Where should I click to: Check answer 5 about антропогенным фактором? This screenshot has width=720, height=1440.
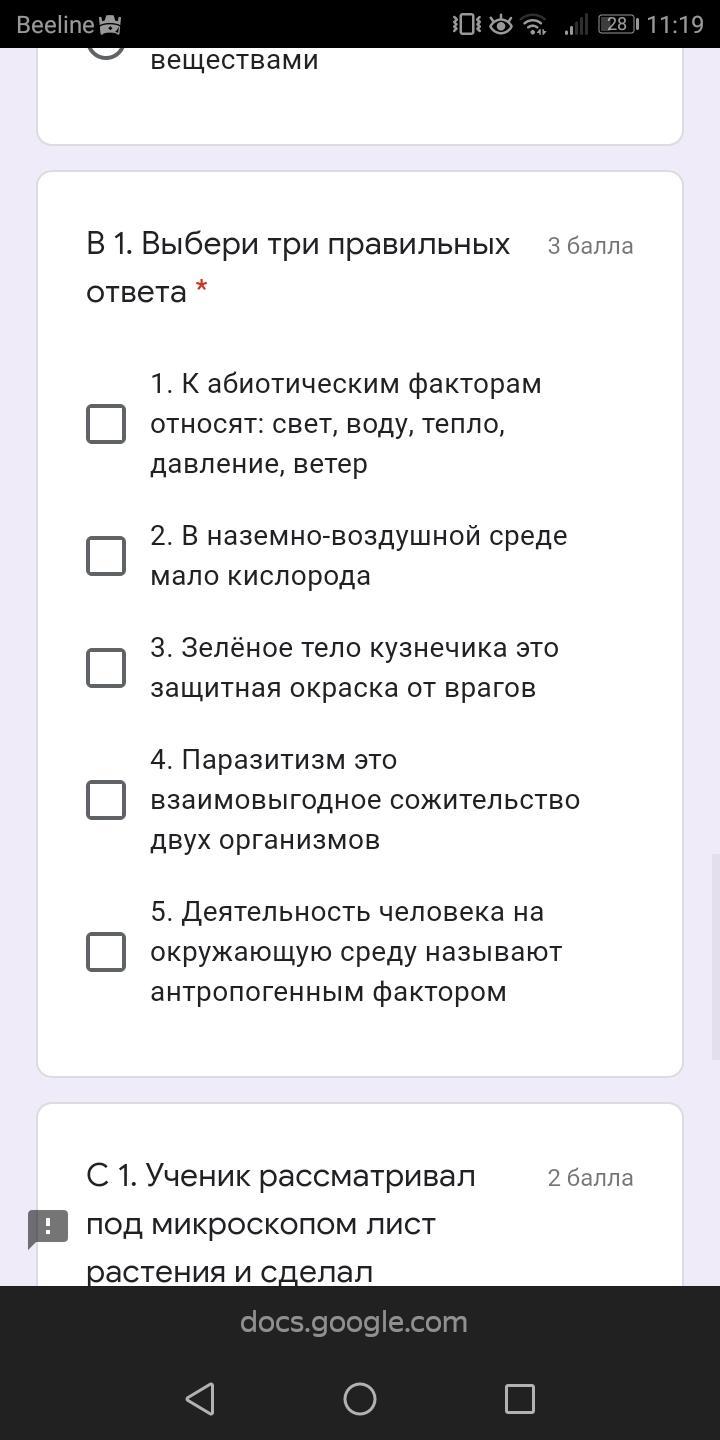[106, 952]
